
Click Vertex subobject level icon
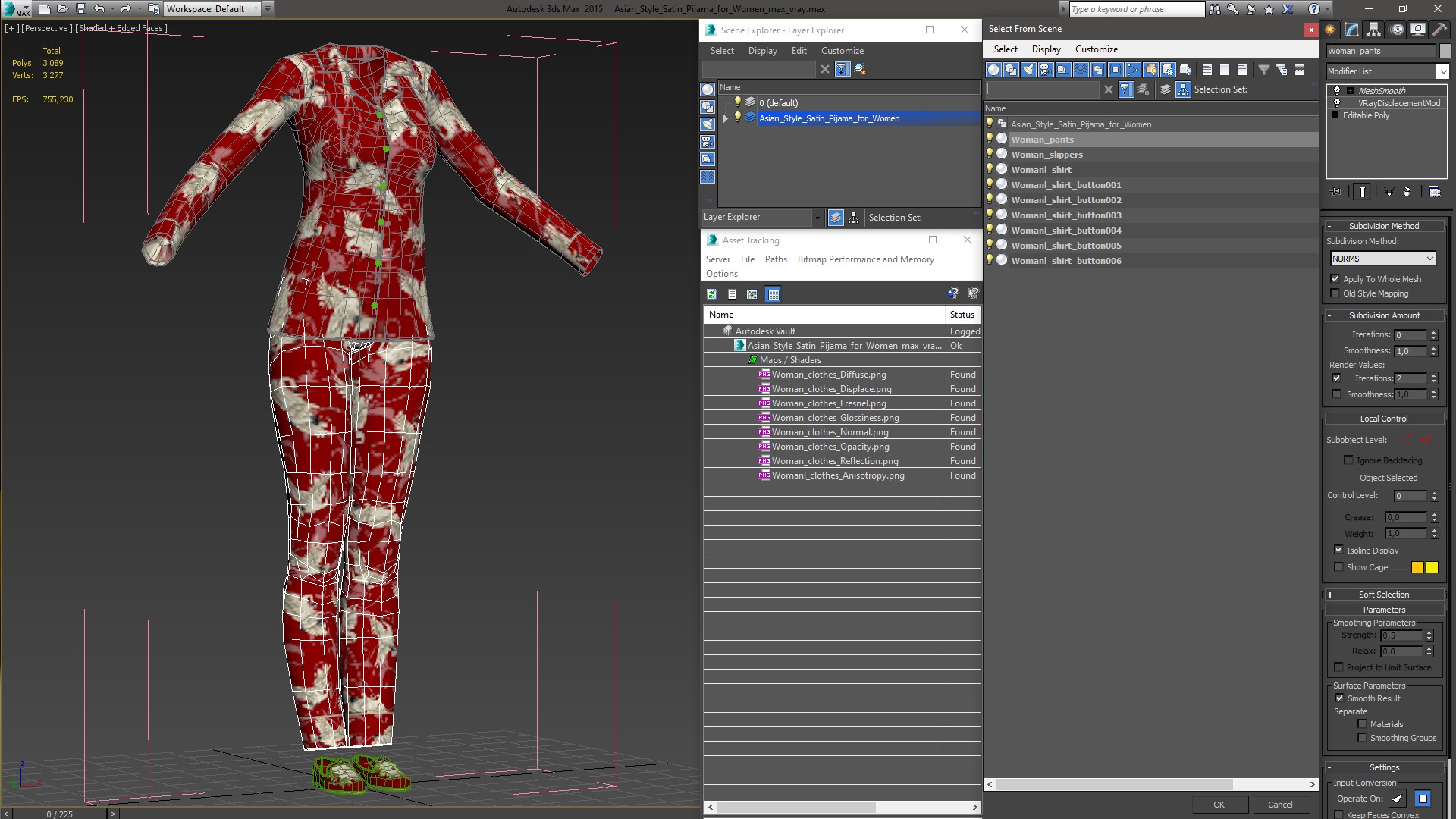(1407, 440)
